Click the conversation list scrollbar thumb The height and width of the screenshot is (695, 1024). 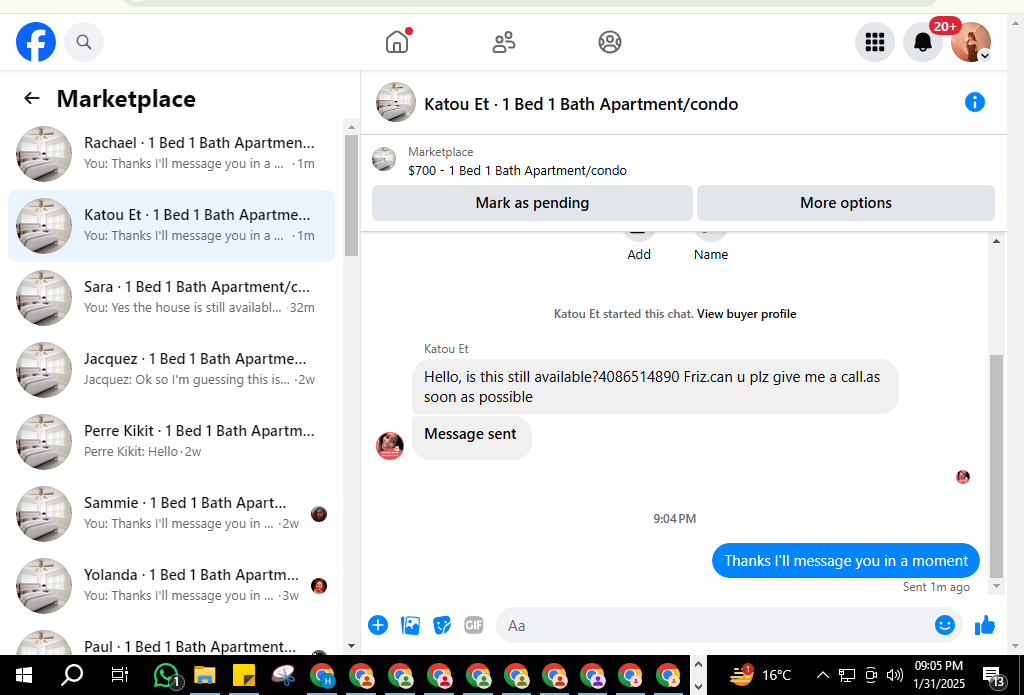[351, 195]
